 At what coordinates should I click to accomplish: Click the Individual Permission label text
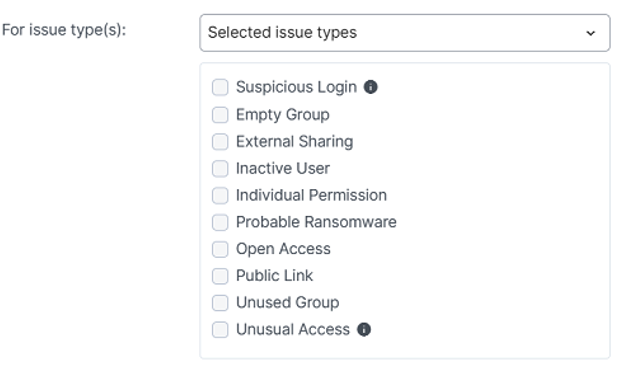coord(311,195)
